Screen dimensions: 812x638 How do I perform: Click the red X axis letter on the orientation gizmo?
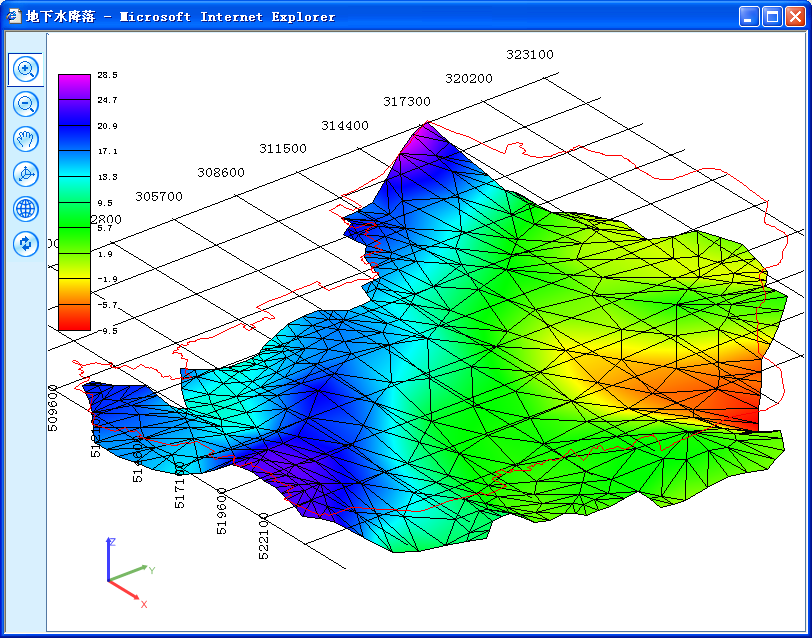144,604
